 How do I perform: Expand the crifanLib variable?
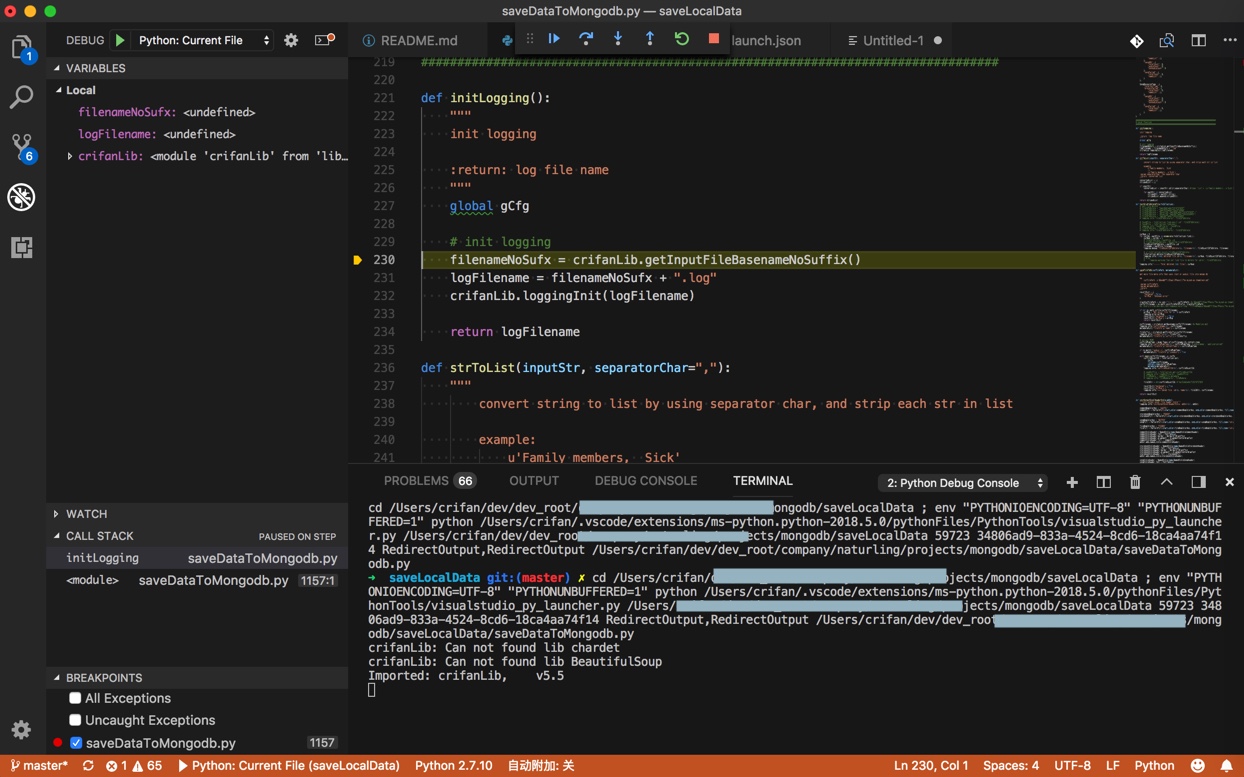[70, 156]
